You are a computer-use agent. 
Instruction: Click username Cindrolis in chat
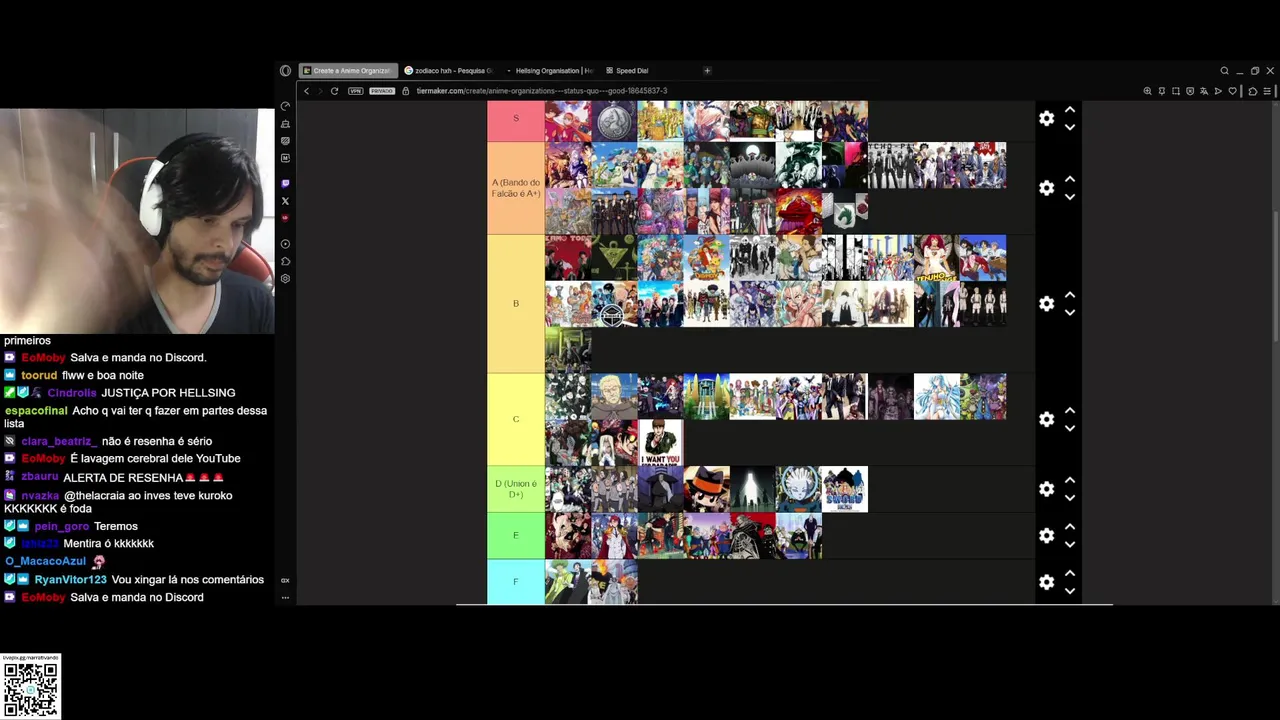pos(72,393)
